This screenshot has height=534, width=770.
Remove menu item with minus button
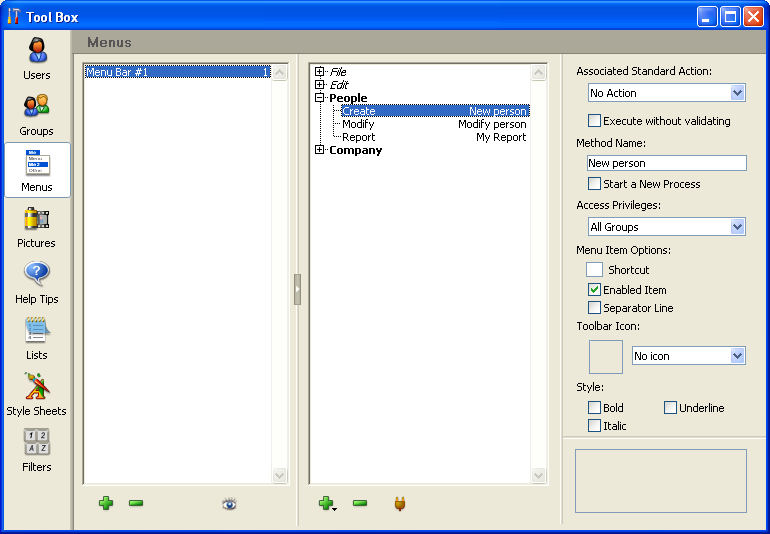click(360, 503)
